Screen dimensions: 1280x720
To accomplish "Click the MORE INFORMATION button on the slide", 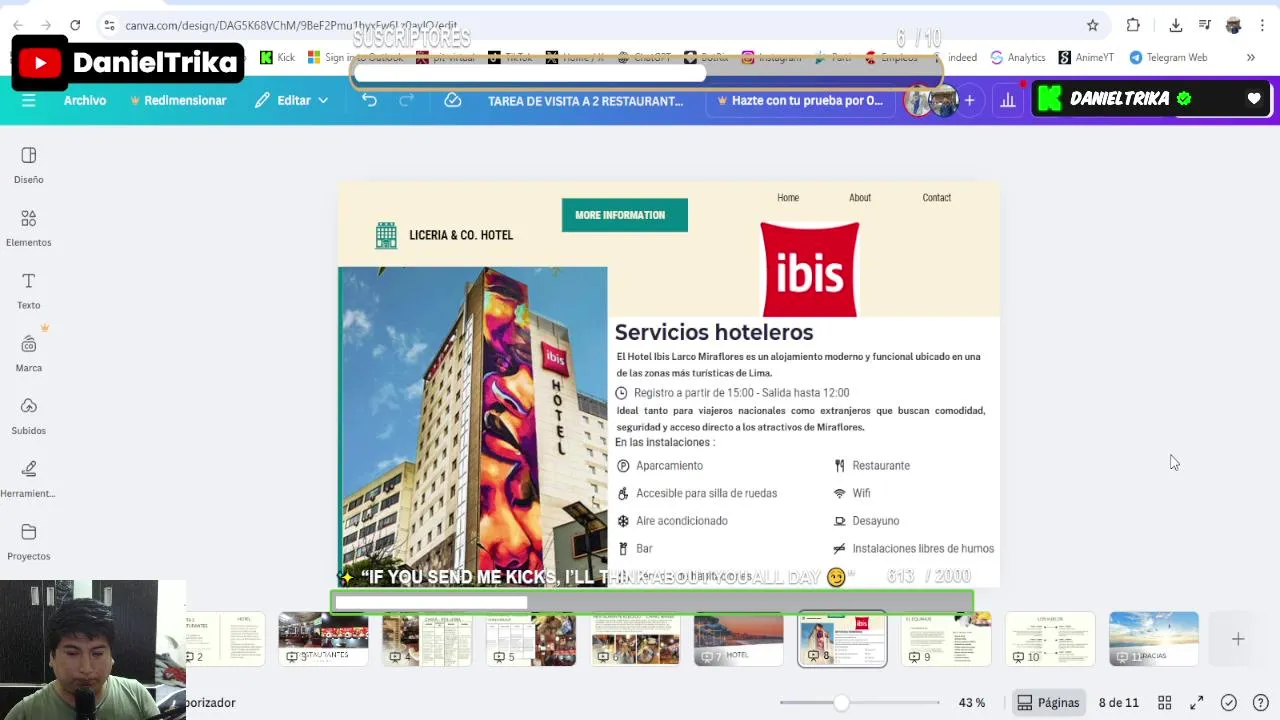I will [624, 215].
